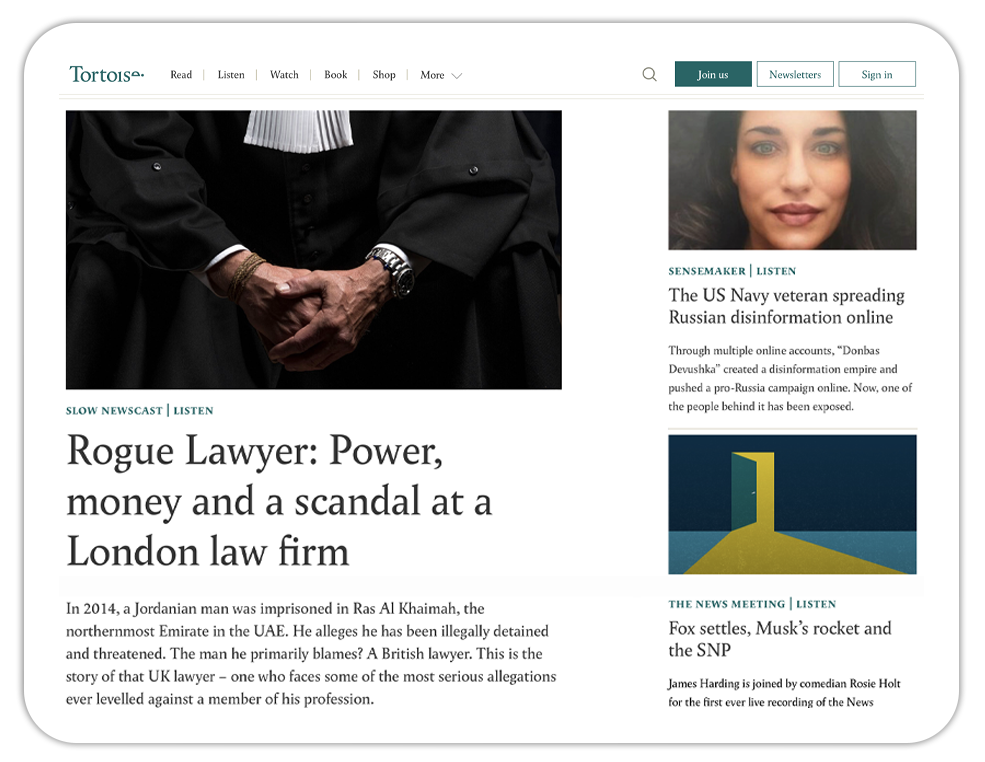Open the Listen menu item
This screenshot has height=762, width=985.
pyautogui.click(x=231, y=75)
